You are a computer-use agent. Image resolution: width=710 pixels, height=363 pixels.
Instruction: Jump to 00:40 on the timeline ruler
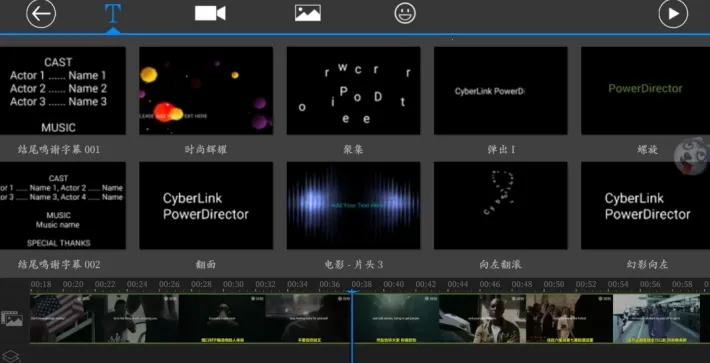tap(394, 284)
